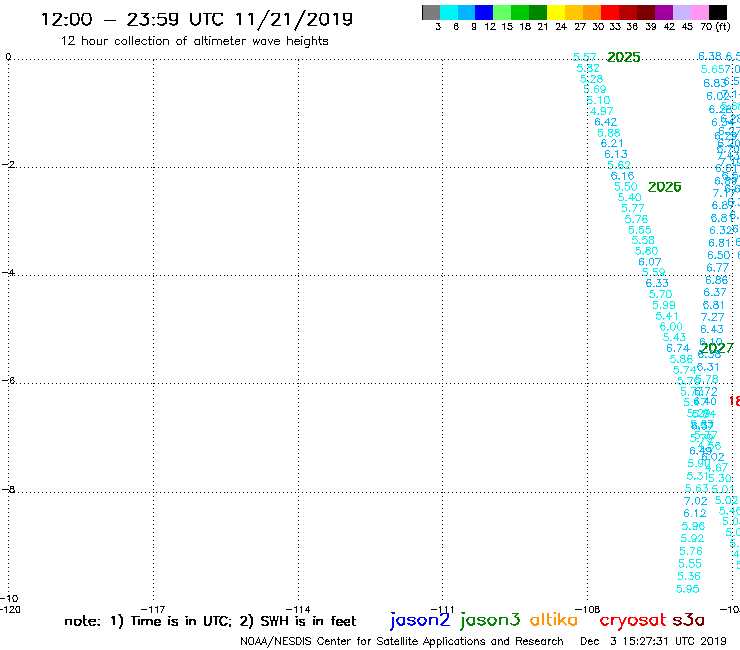This screenshot has width=740, height=650.
Task: Click the subtitle '12 hour collection of altimeter wave heights'
Action: coord(194,41)
